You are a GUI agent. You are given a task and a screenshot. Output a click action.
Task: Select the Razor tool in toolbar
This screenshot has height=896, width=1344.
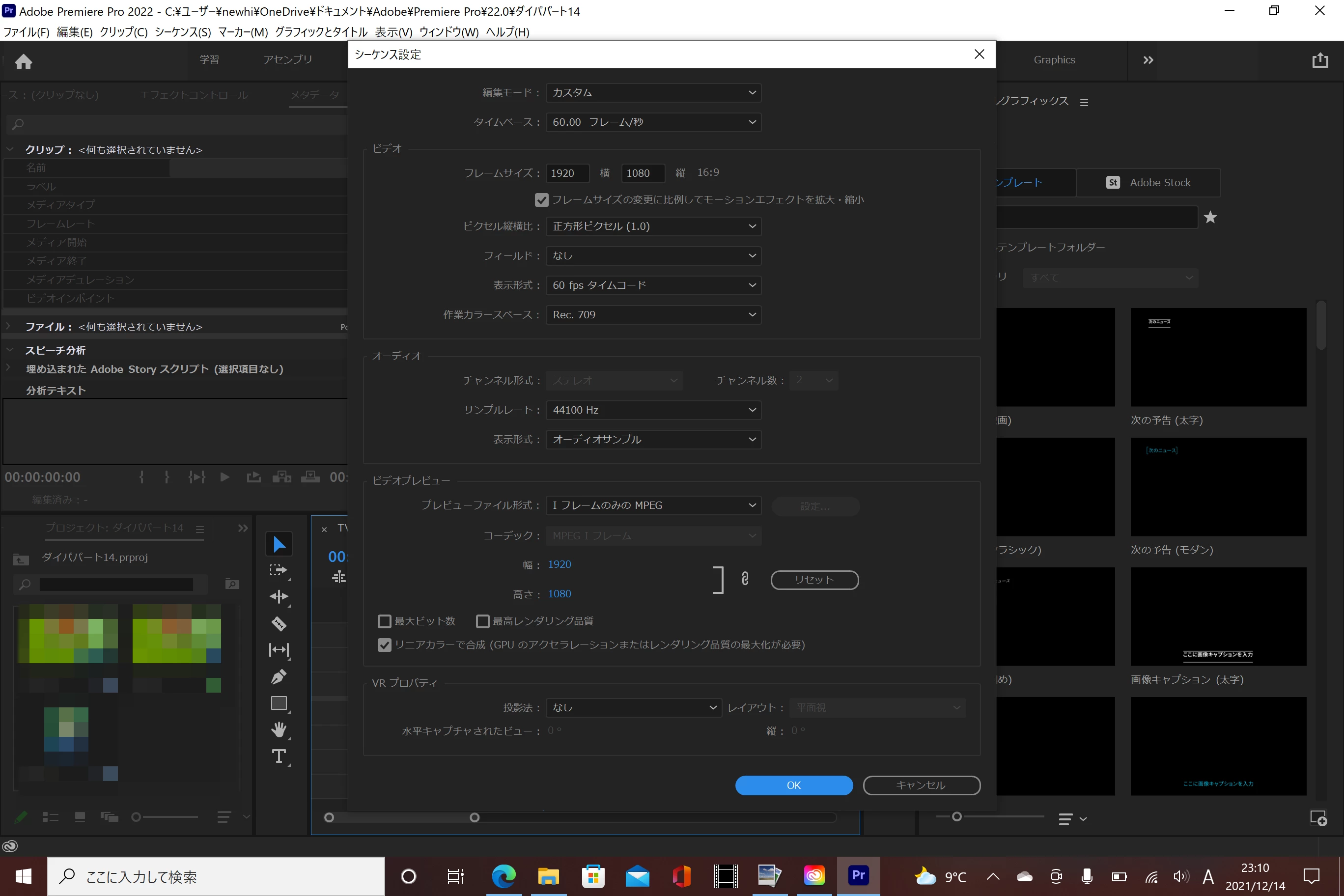click(x=279, y=623)
